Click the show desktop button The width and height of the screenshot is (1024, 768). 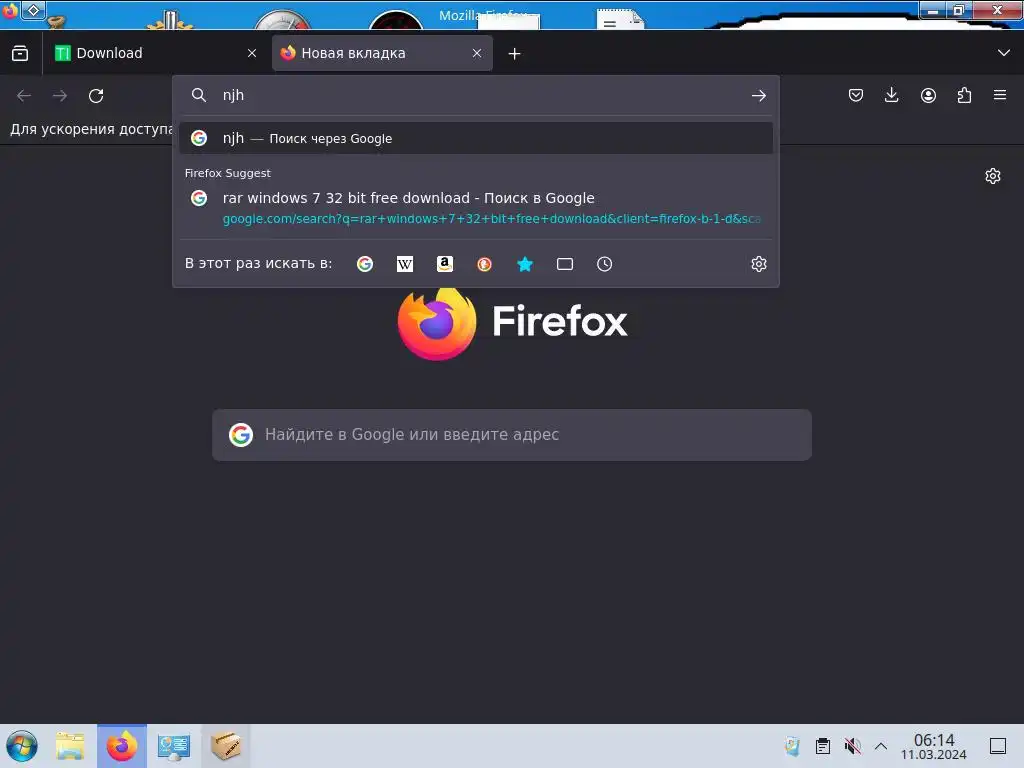pos(998,746)
